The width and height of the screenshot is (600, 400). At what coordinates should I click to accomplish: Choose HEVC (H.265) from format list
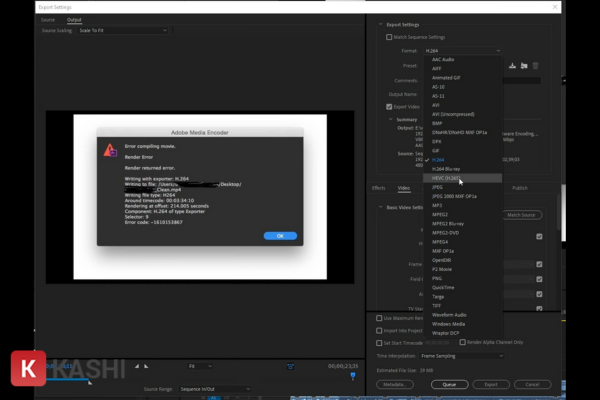coord(446,178)
